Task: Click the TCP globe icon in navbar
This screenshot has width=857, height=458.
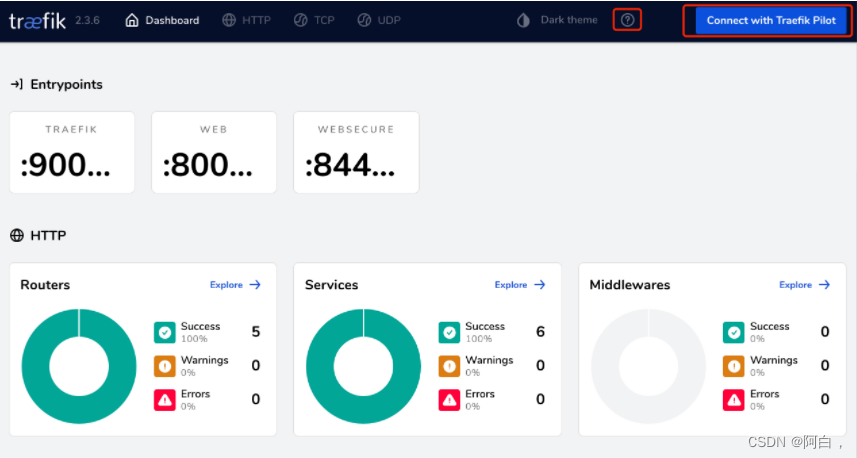Action: [301, 20]
